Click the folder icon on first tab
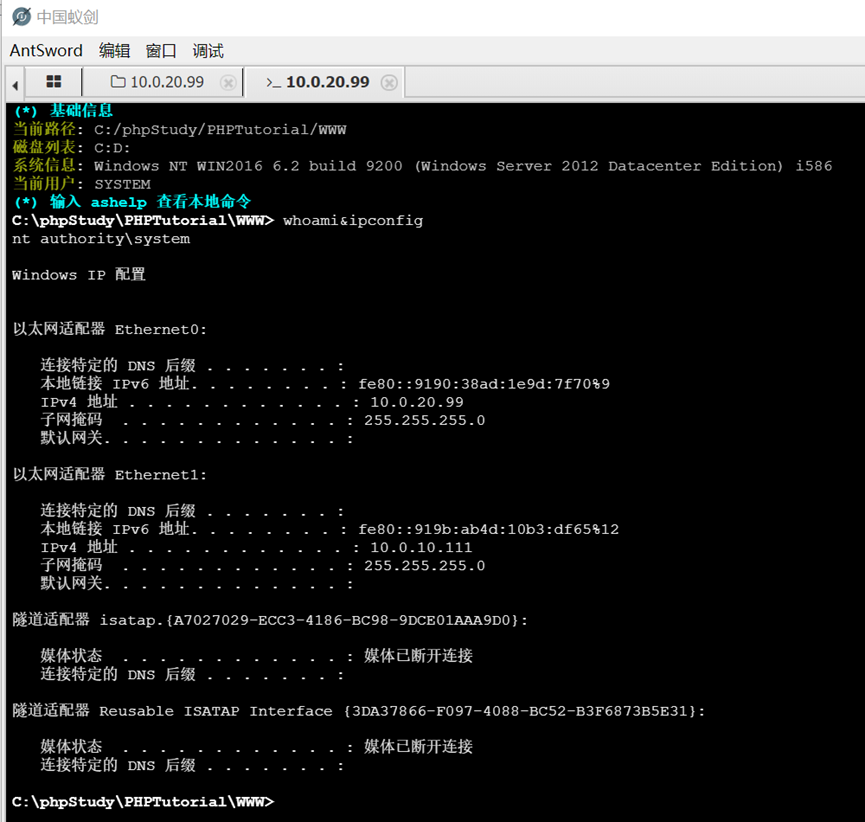This screenshot has width=865, height=822. [118, 82]
